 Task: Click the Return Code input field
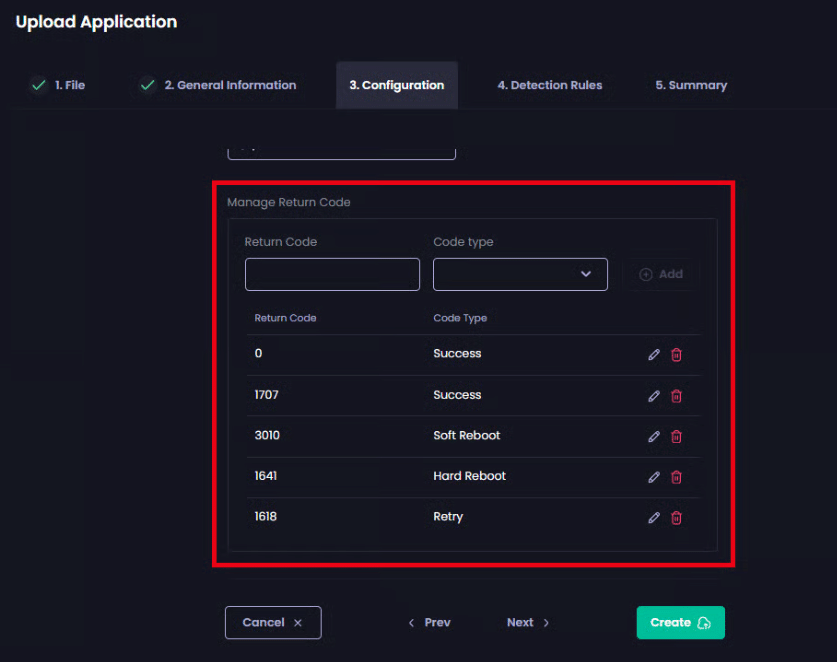[x=332, y=274]
